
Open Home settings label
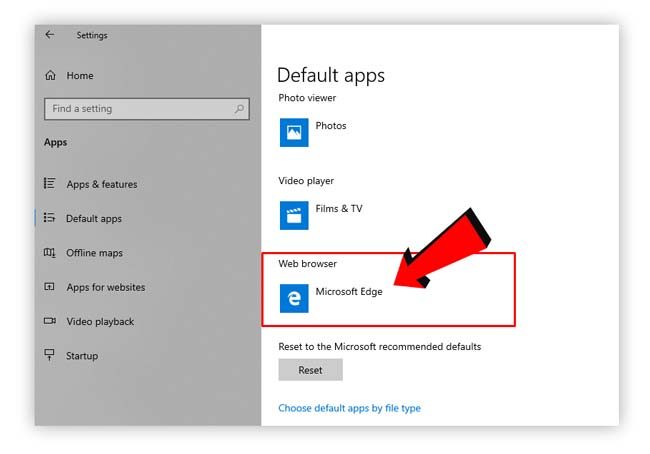(80, 75)
